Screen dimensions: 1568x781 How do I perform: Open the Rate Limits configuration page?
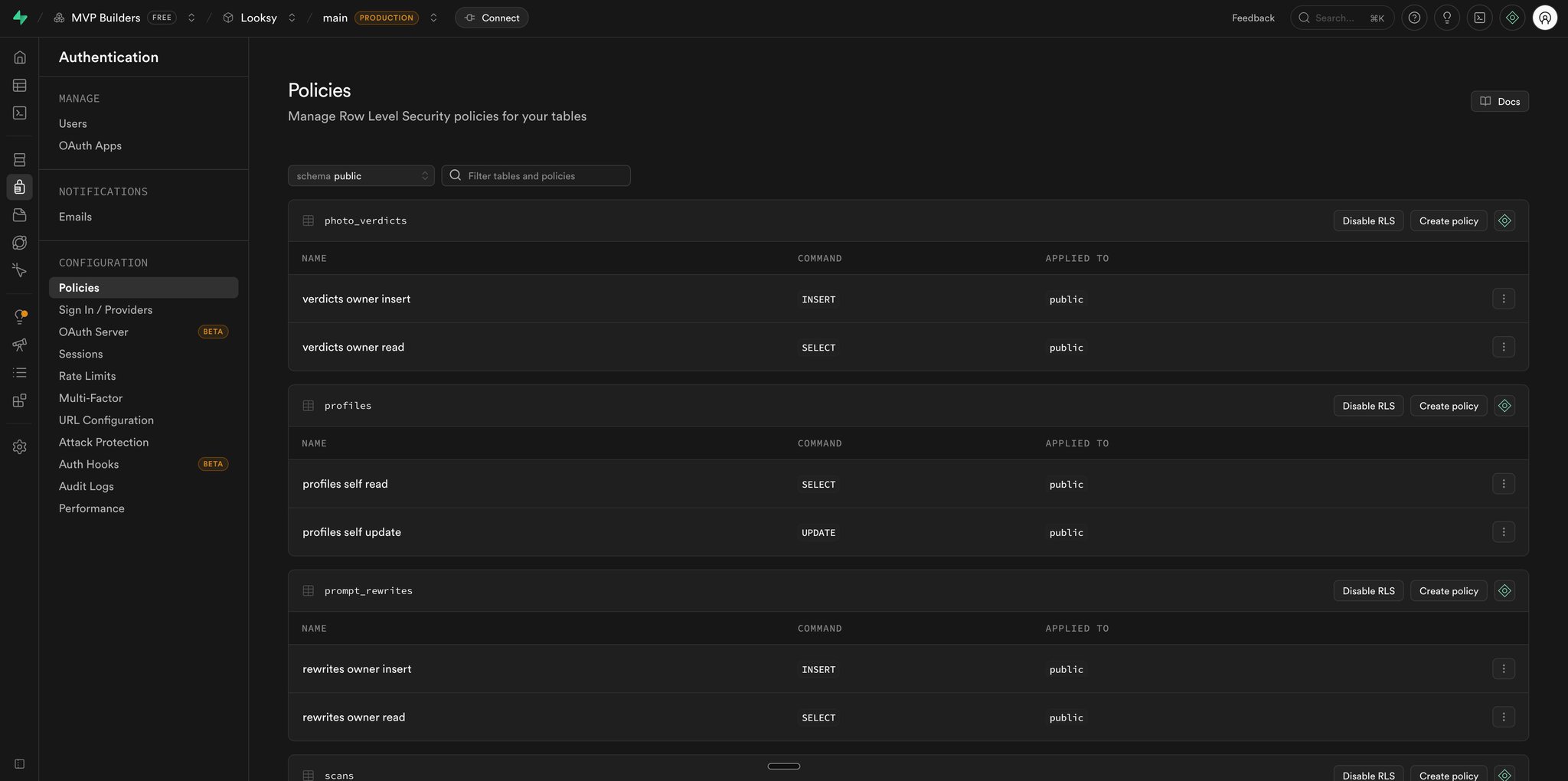[87, 376]
